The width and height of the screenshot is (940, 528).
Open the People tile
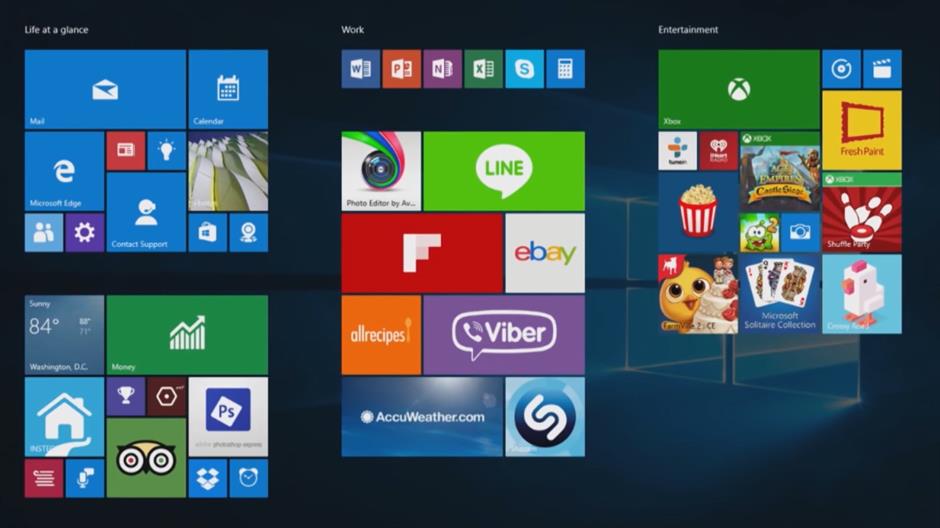(x=44, y=233)
